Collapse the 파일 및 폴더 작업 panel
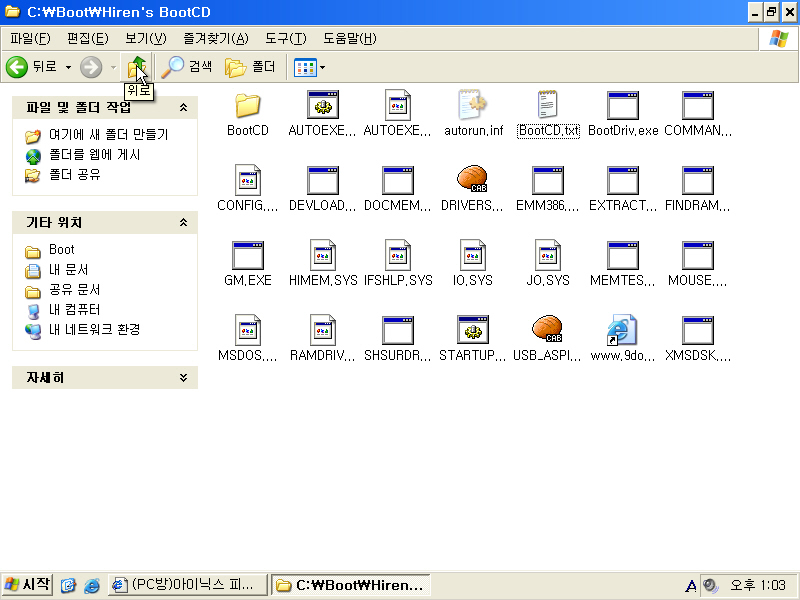The width and height of the screenshot is (800, 600). [x=183, y=107]
